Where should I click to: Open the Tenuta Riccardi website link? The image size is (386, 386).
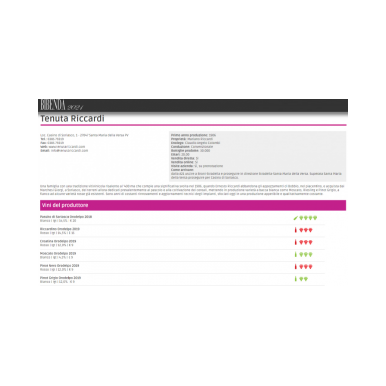67,147
